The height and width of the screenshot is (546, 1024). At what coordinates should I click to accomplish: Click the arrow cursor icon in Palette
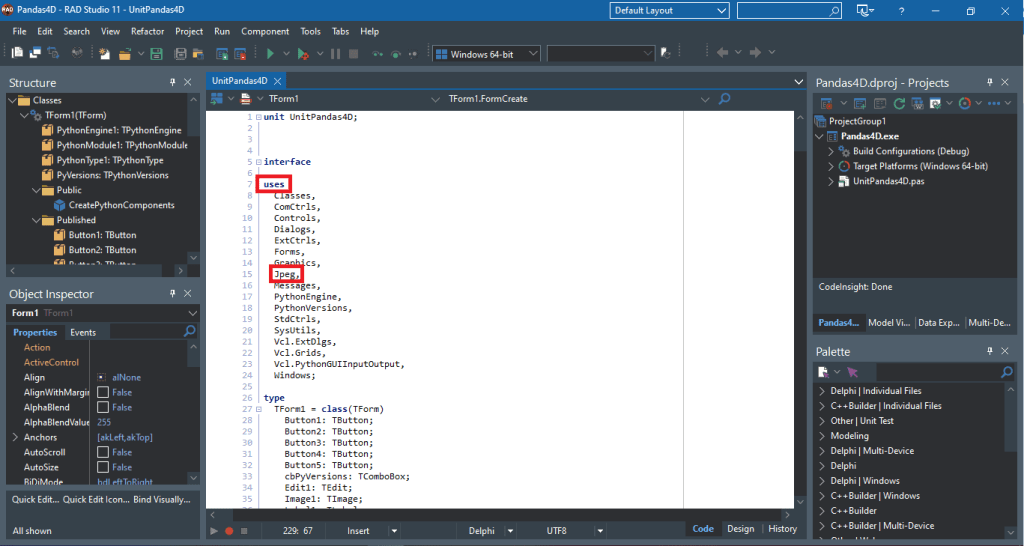click(x=852, y=372)
